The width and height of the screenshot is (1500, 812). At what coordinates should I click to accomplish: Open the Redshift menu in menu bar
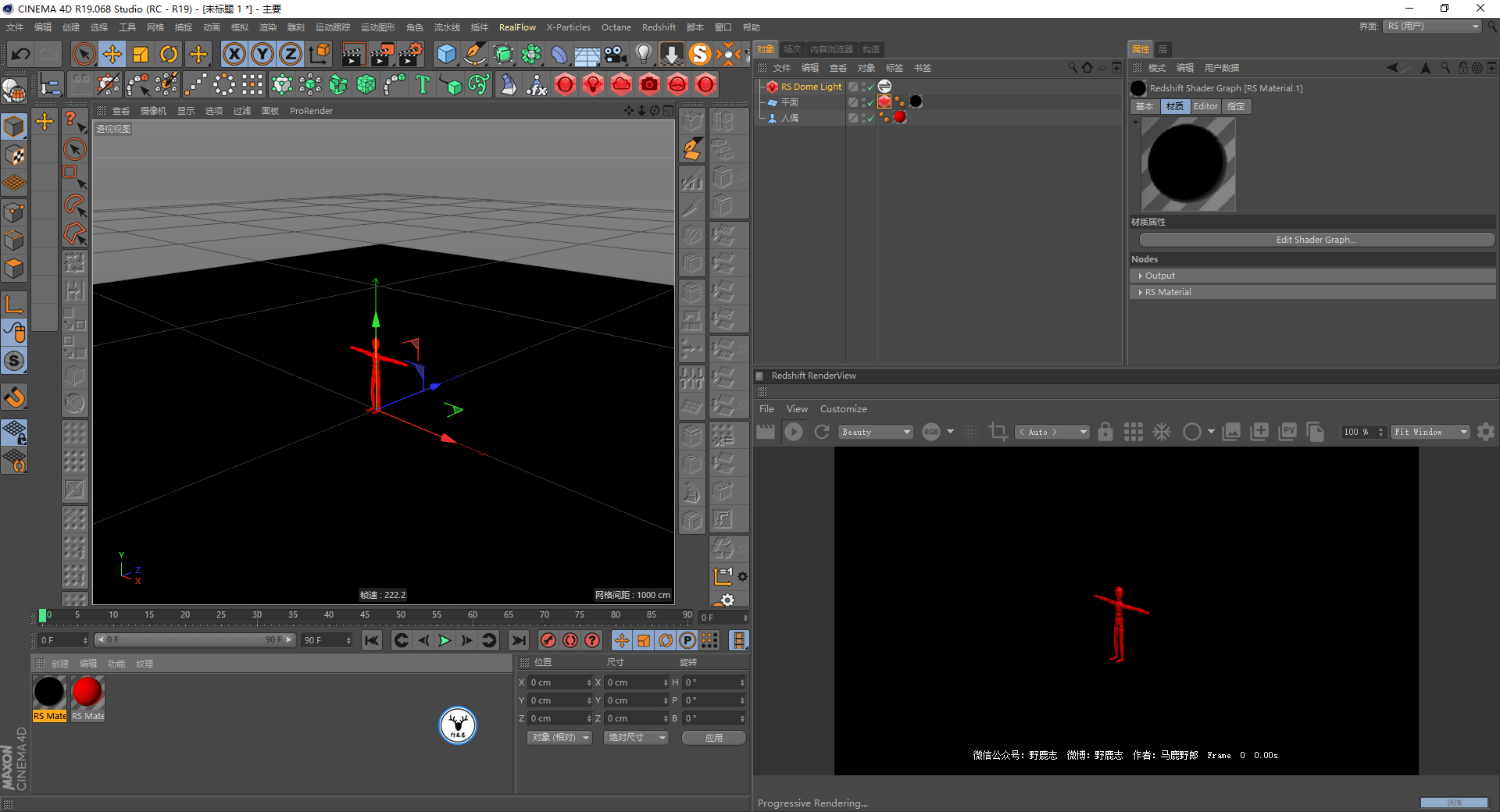click(x=658, y=27)
